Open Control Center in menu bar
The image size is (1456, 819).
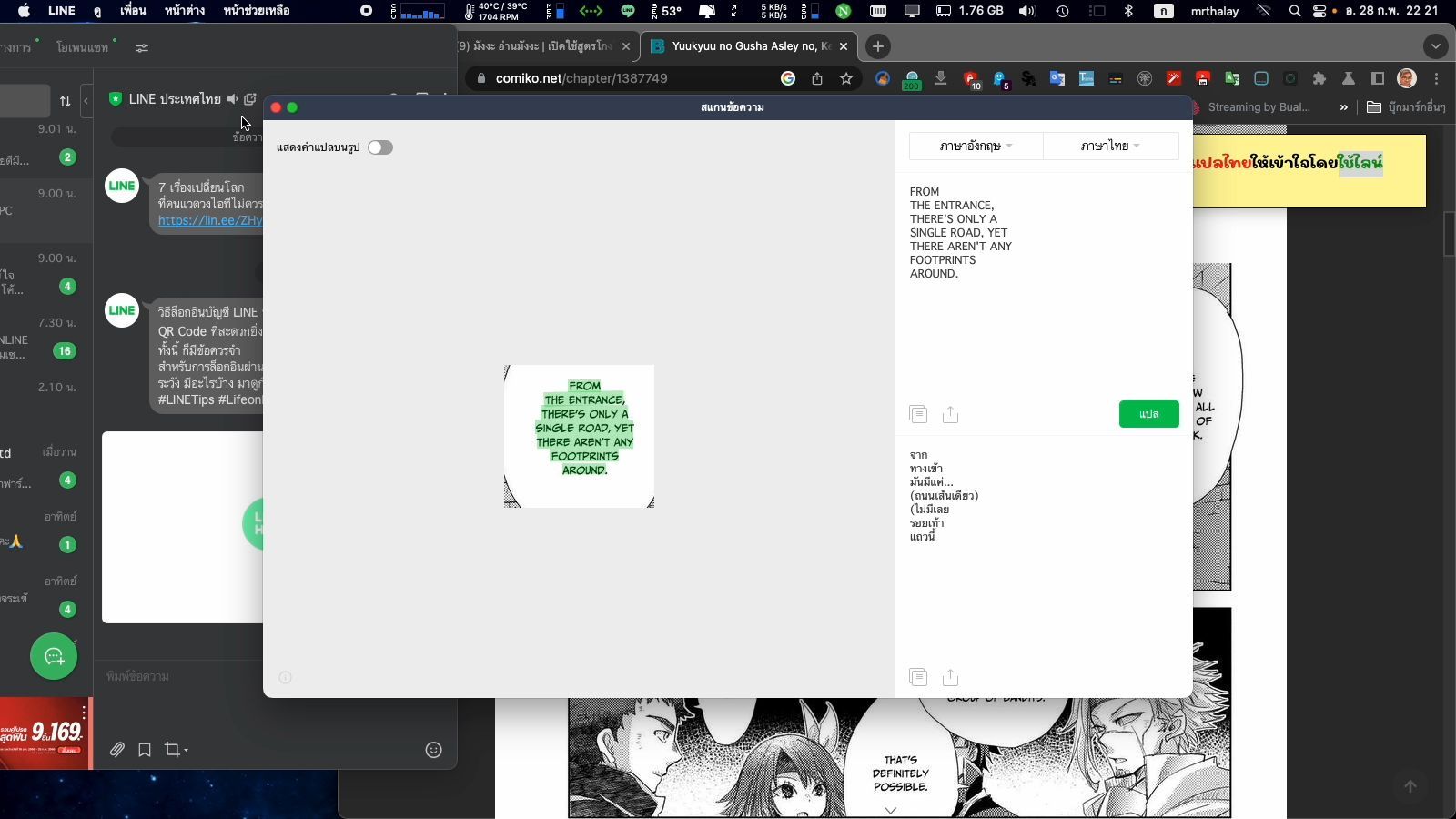(x=1319, y=11)
